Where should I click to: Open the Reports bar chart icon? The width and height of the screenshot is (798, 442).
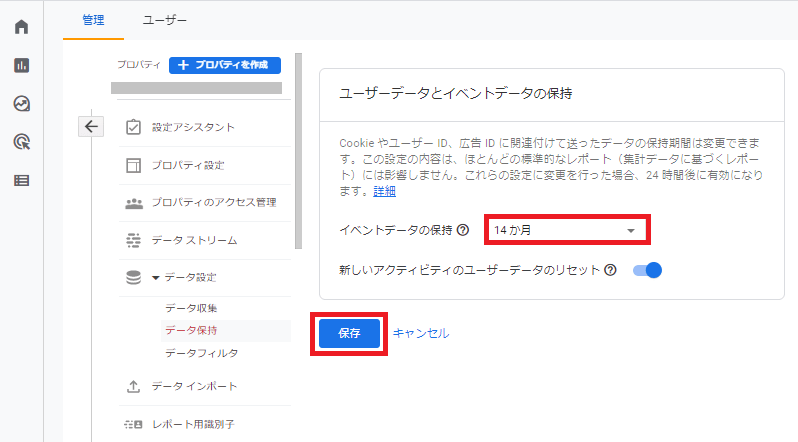(x=21, y=65)
